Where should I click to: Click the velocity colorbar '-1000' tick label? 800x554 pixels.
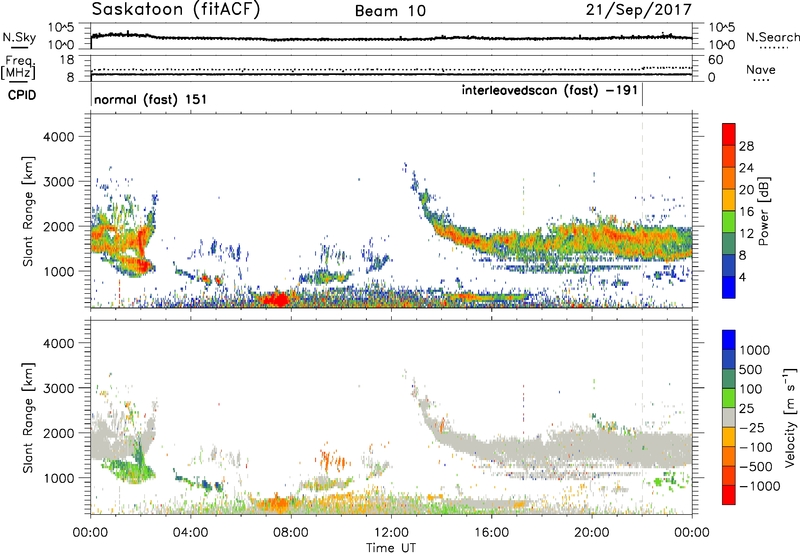(x=760, y=486)
